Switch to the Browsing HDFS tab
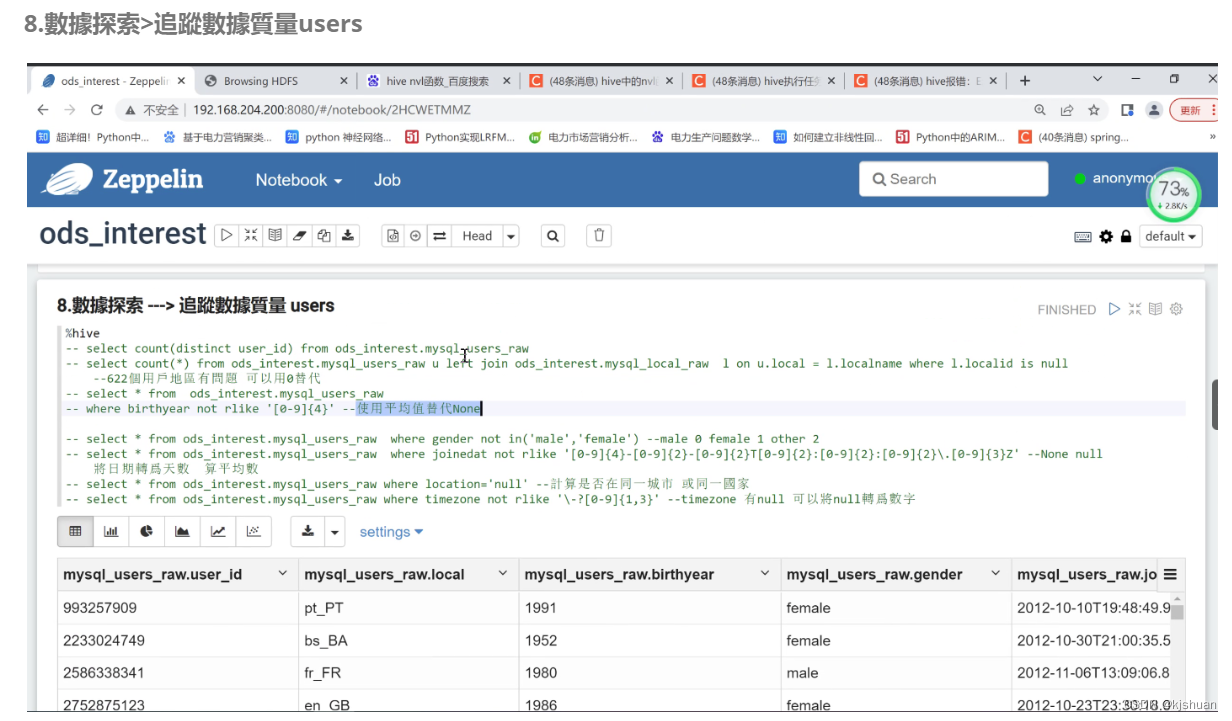Screen dimensions: 1232x721 click(x=275, y=81)
